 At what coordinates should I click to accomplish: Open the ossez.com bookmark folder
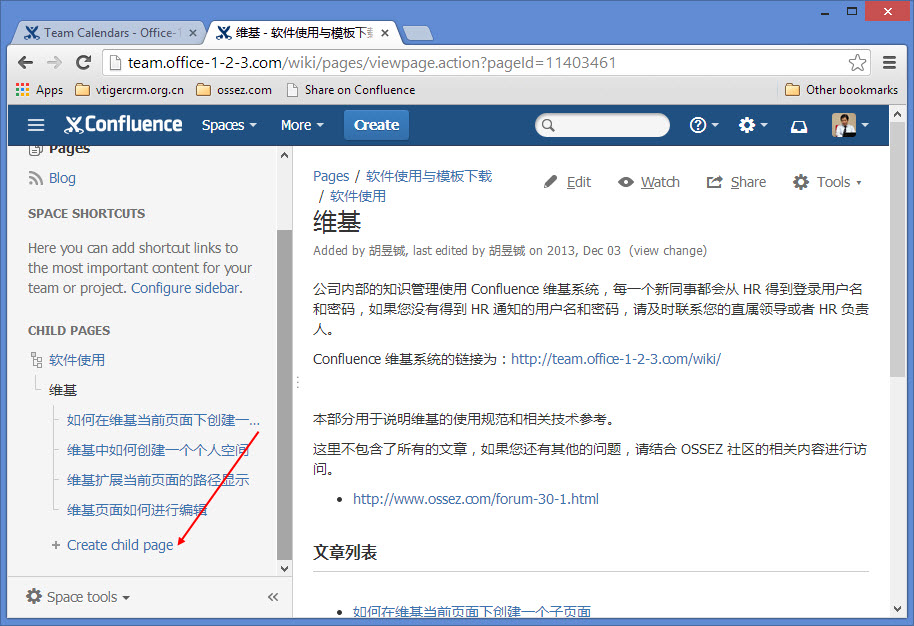pyautogui.click(x=234, y=90)
